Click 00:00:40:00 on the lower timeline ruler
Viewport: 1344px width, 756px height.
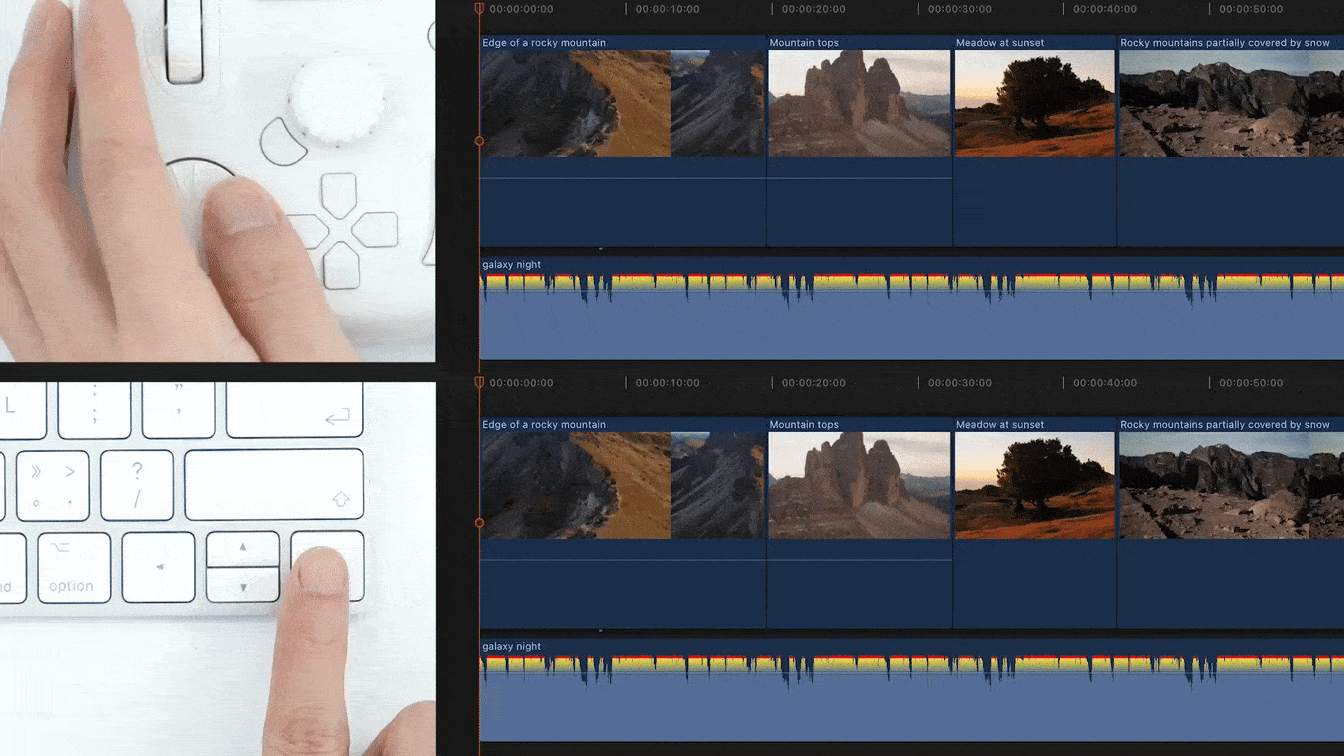(1105, 383)
